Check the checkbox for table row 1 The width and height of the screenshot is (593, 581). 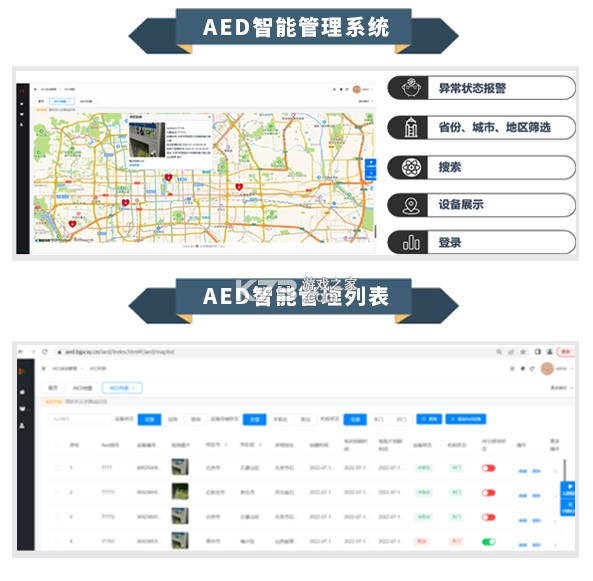58,468
